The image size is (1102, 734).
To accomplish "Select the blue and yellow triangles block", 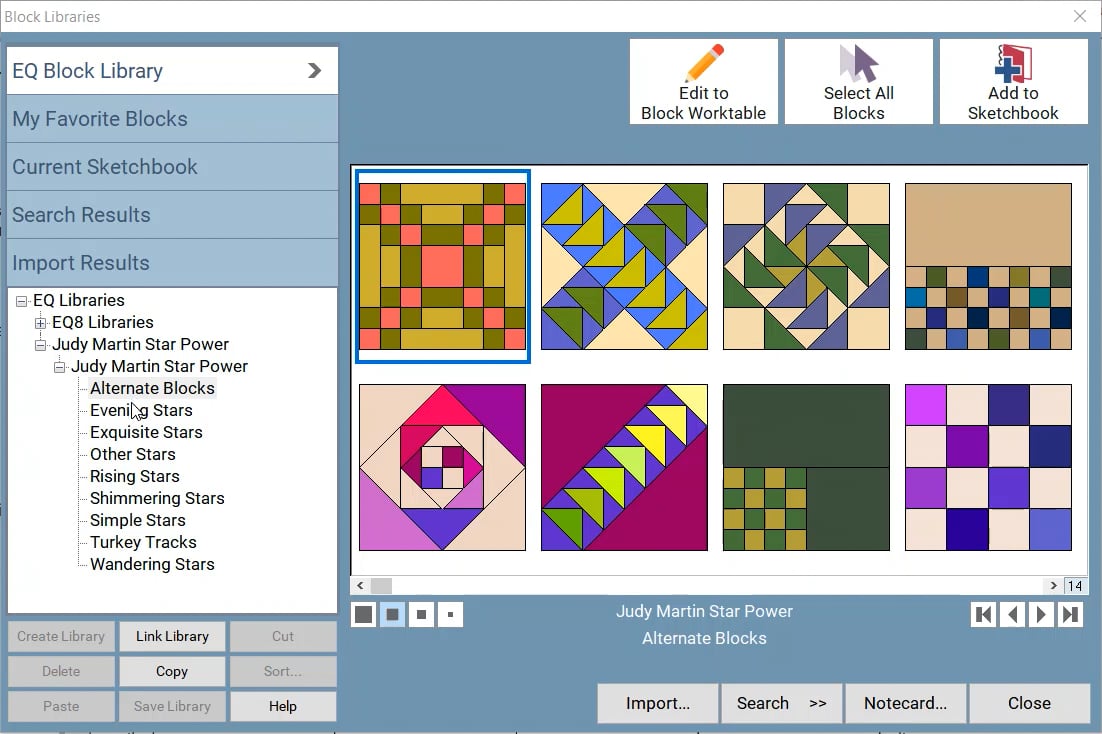I will (x=624, y=266).
